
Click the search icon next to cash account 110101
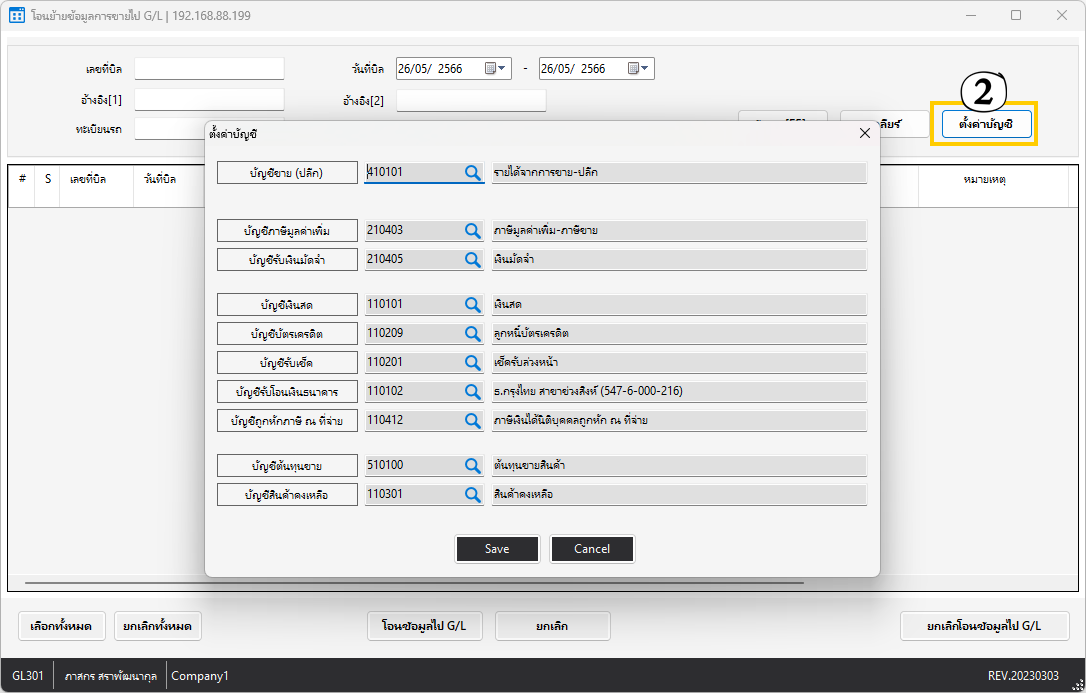[473, 304]
